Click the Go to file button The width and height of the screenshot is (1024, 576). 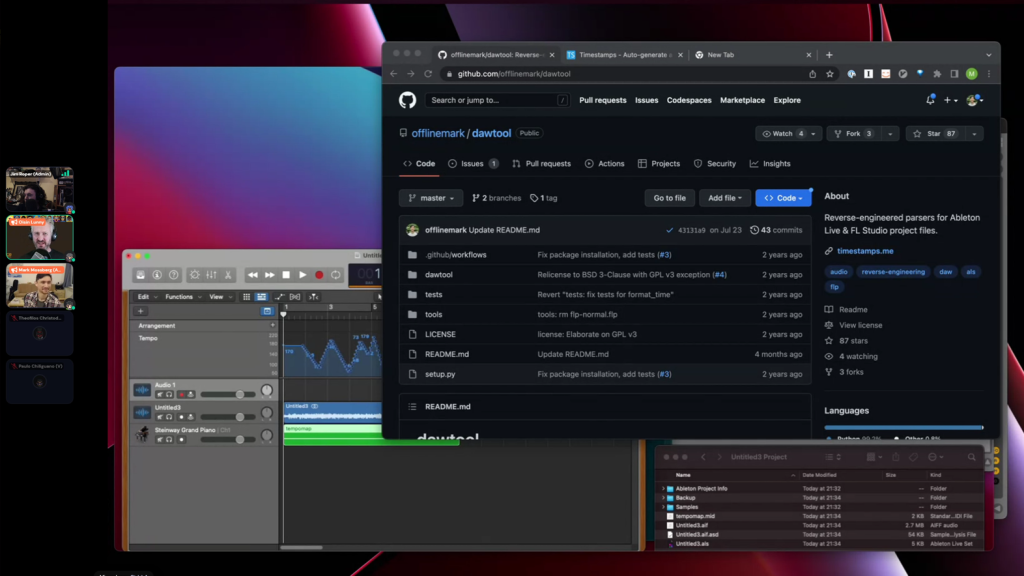pyautogui.click(x=669, y=198)
